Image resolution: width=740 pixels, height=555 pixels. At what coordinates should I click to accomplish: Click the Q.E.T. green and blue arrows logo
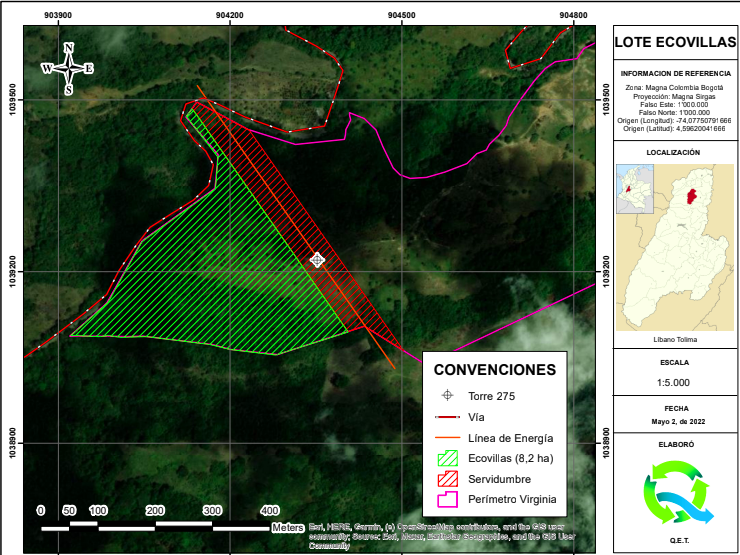coord(679,492)
